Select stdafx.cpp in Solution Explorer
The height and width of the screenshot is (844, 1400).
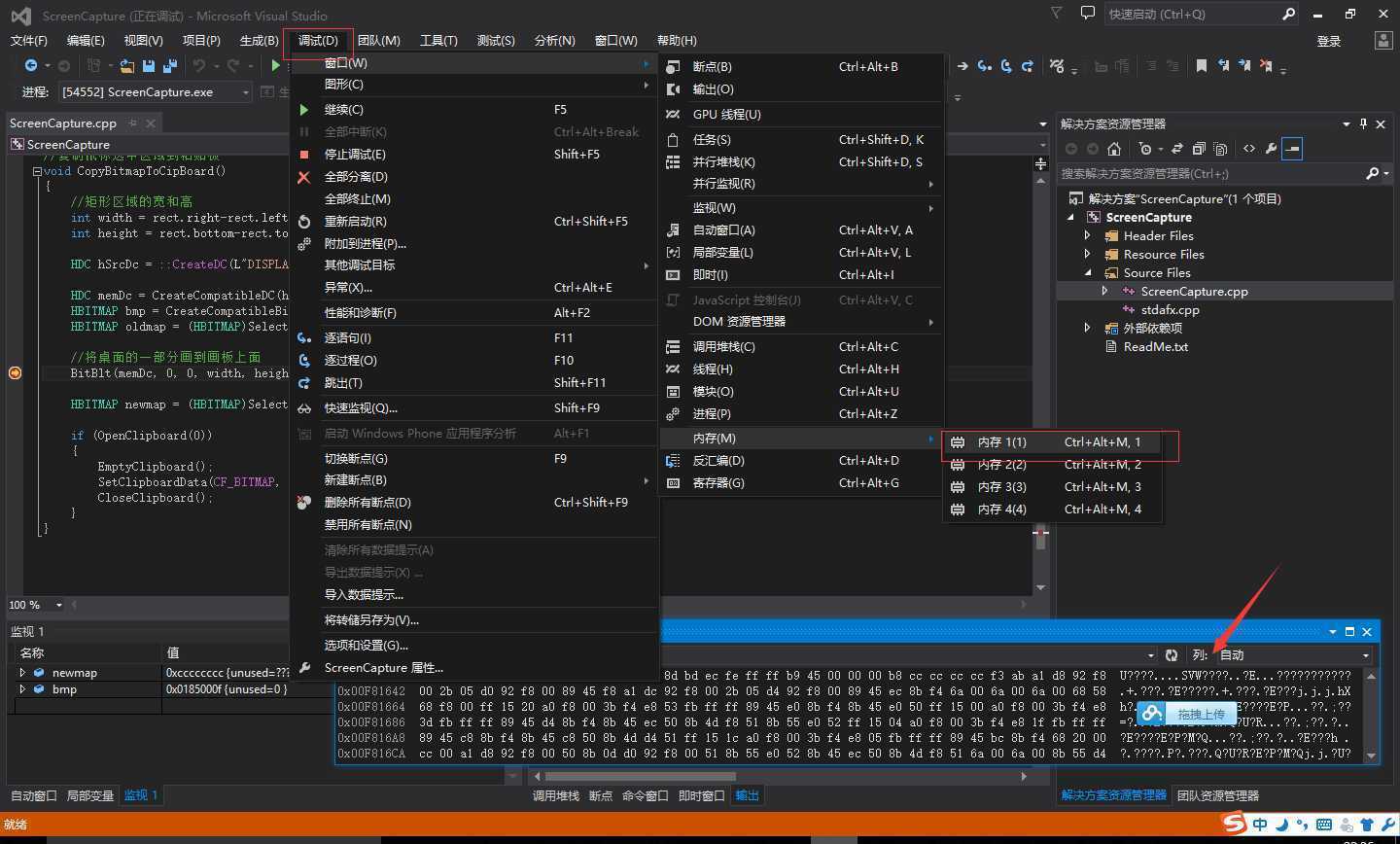[1170, 310]
